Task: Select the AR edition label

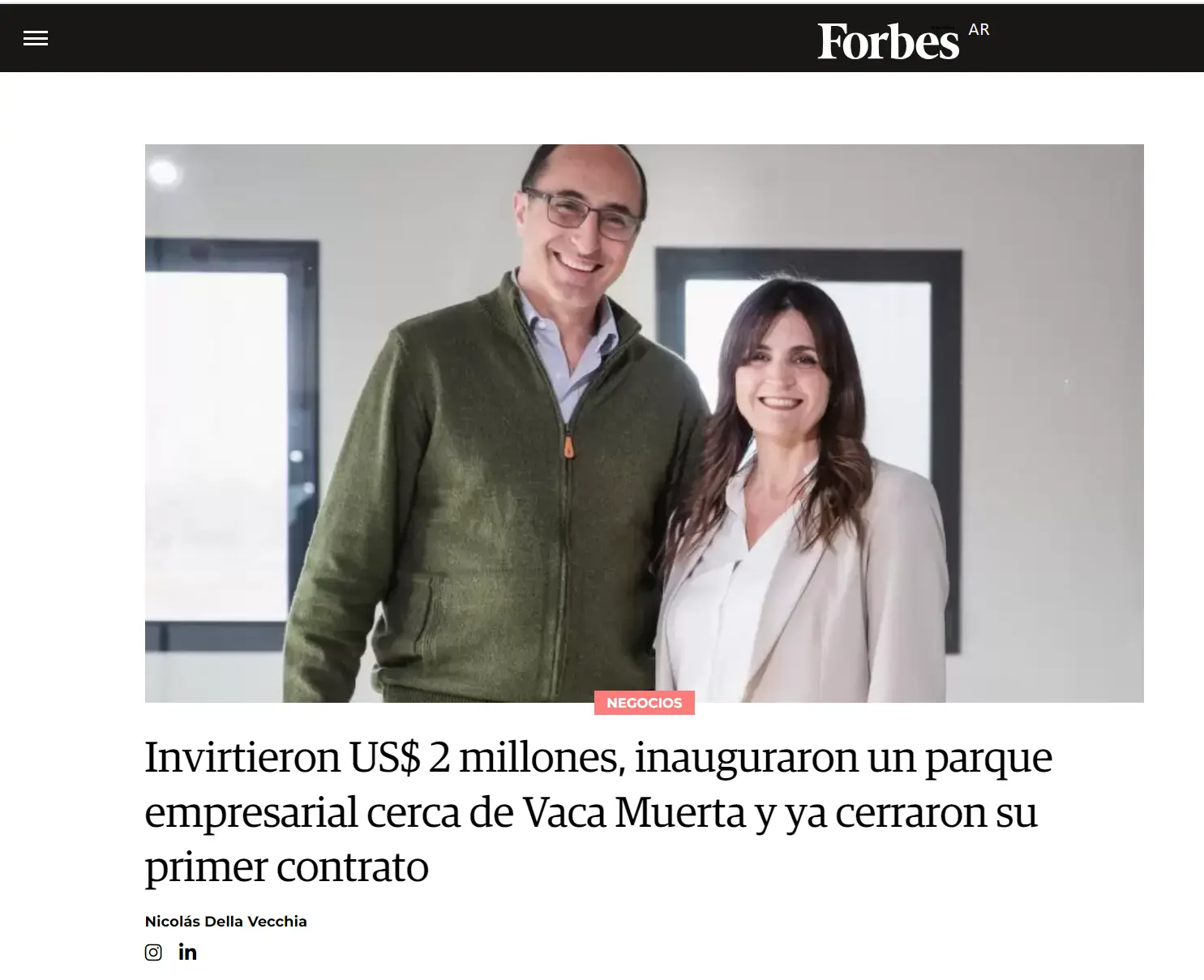Action: pos(979,30)
